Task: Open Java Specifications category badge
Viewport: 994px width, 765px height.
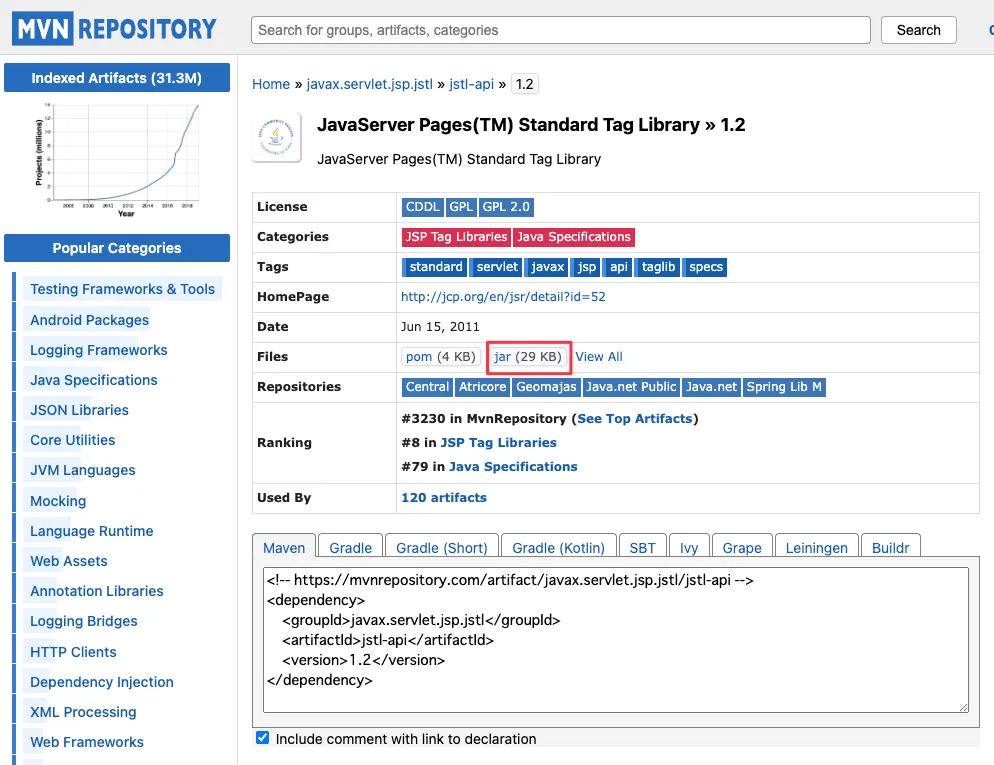Action: (574, 237)
